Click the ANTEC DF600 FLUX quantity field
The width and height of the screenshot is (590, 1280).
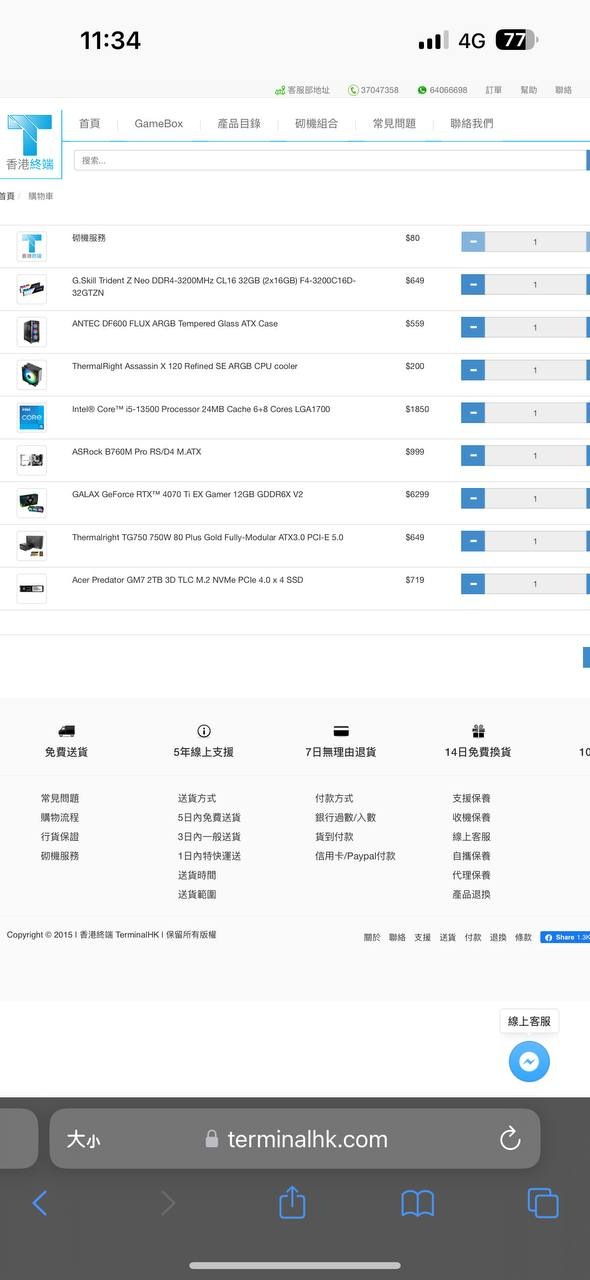[x=535, y=327]
